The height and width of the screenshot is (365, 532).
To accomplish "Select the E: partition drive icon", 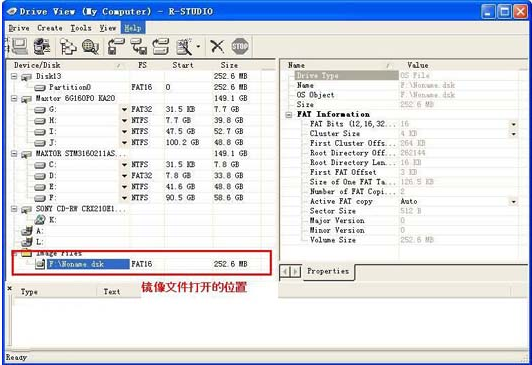I will (x=40, y=187).
